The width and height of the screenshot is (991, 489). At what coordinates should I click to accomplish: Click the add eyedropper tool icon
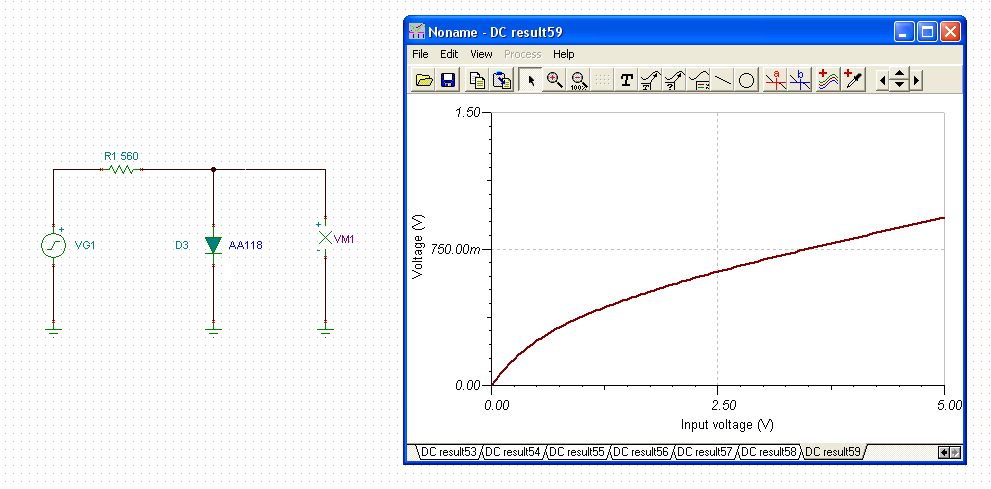coord(853,80)
